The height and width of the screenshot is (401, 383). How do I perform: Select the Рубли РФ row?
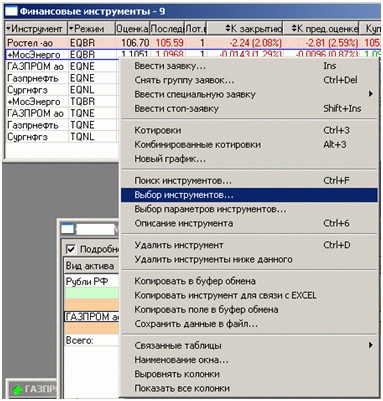click(x=91, y=281)
